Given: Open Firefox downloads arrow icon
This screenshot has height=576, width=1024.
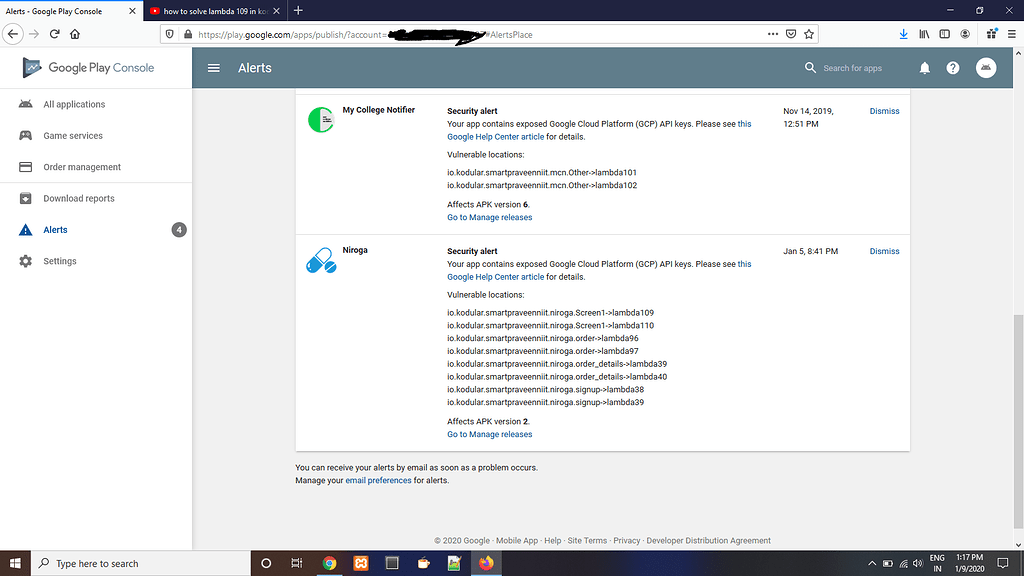Looking at the screenshot, I should (x=903, y=34).
